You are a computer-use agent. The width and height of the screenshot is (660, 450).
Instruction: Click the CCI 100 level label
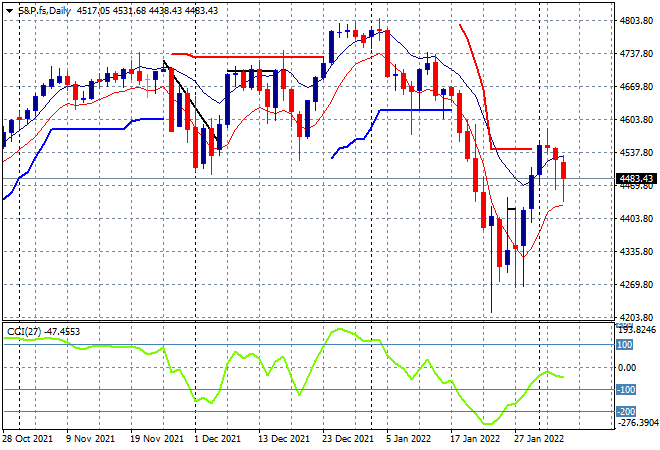coord(625,345)
